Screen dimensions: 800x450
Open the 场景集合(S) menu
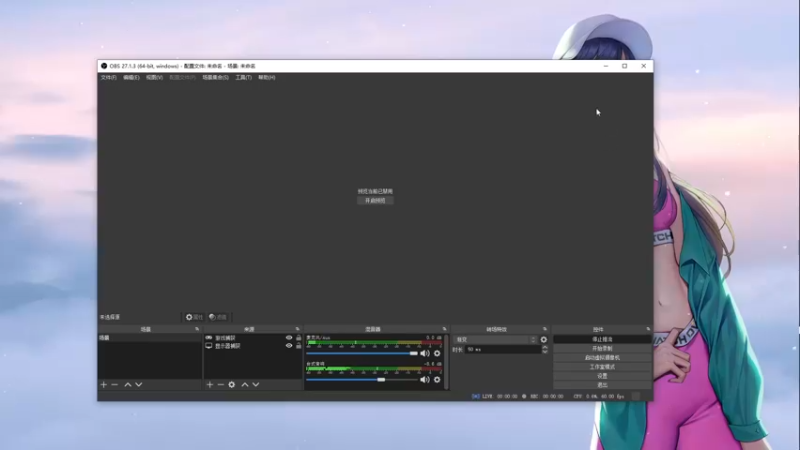pyautogui.click(x=216, y=78)
